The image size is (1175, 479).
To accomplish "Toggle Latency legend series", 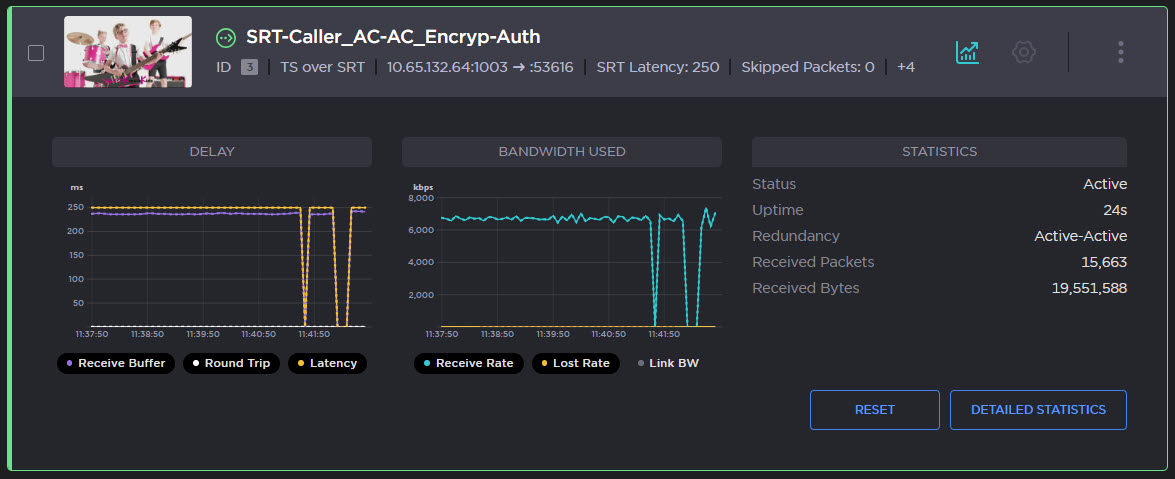I will click(327, 363).
